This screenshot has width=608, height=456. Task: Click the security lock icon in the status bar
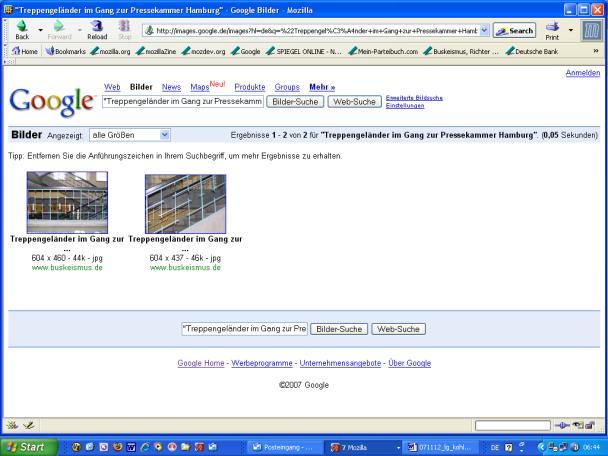coord(589,426)
